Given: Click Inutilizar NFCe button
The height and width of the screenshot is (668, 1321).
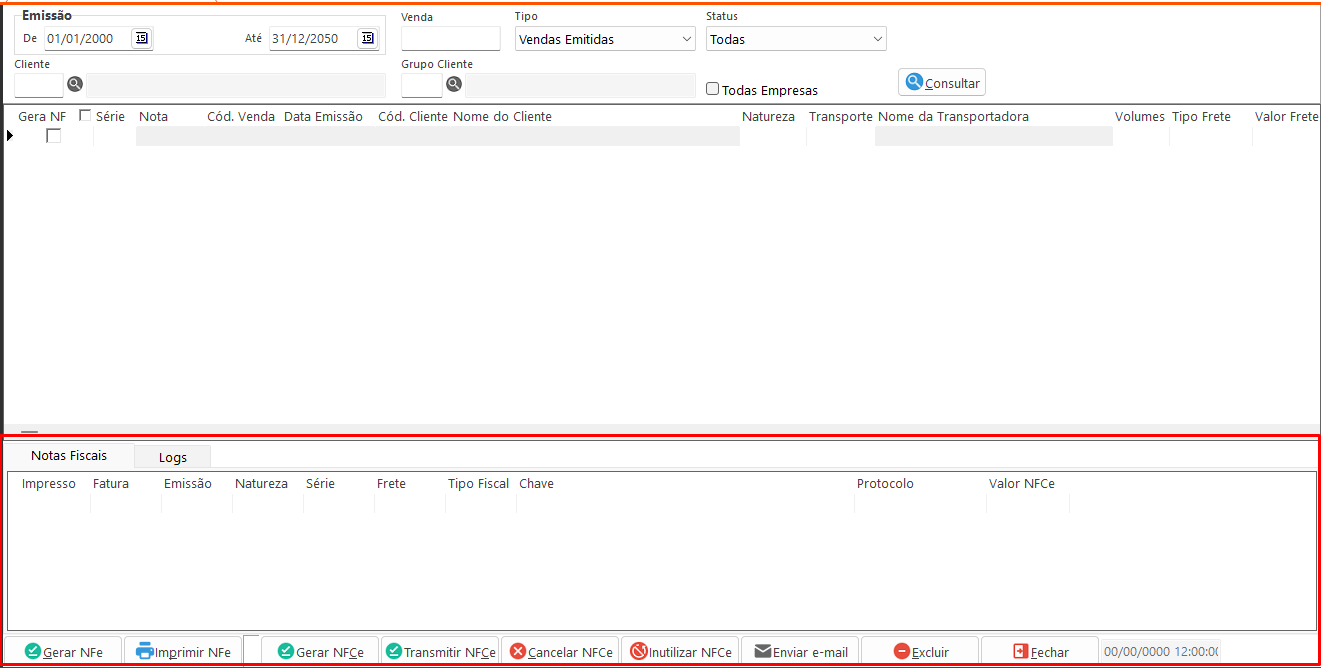Looking at the screenshot, I should click(x=680, y=651).
